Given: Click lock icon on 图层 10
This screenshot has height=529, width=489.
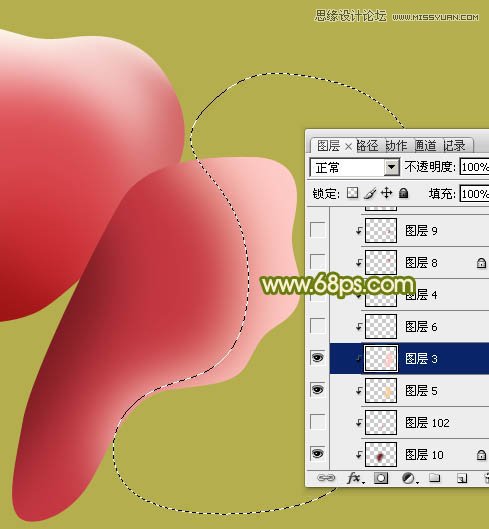Looking at the screenshot, I should tap(481, 455).
